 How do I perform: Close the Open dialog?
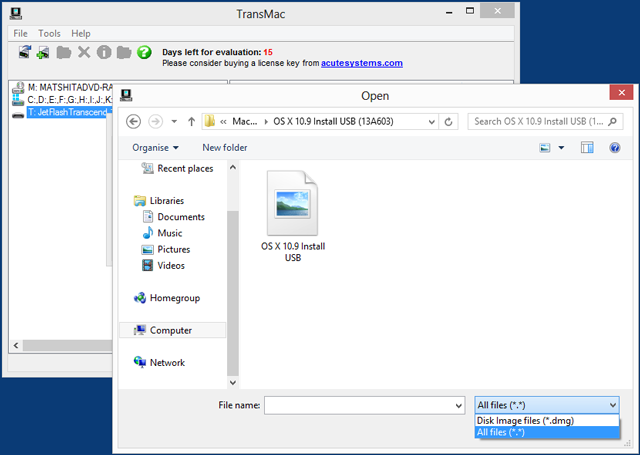pyautogui.click(x=621, y=93)
